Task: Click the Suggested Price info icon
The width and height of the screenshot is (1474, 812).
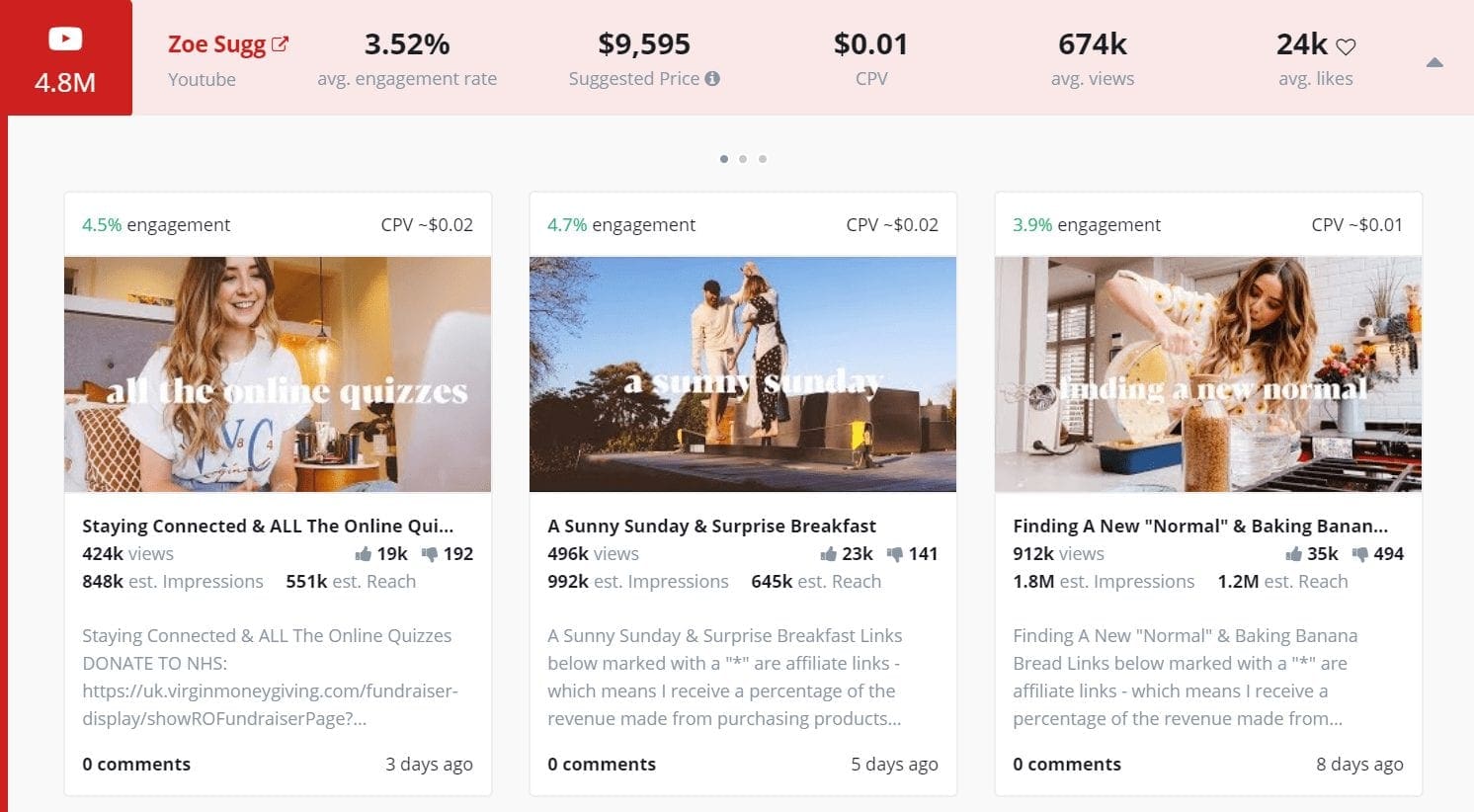Action: pos(712,79)
